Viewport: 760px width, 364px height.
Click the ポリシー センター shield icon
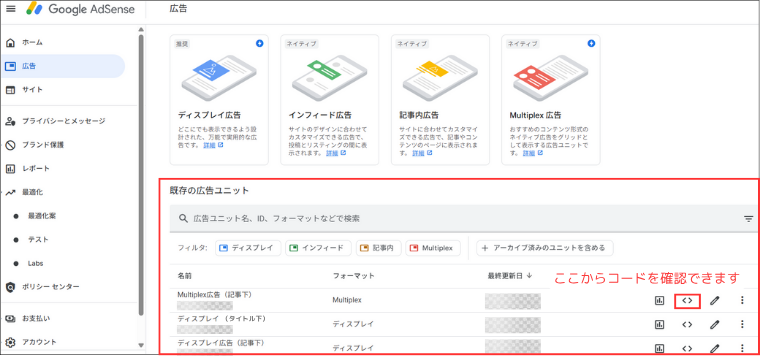[x=10, y=287]
